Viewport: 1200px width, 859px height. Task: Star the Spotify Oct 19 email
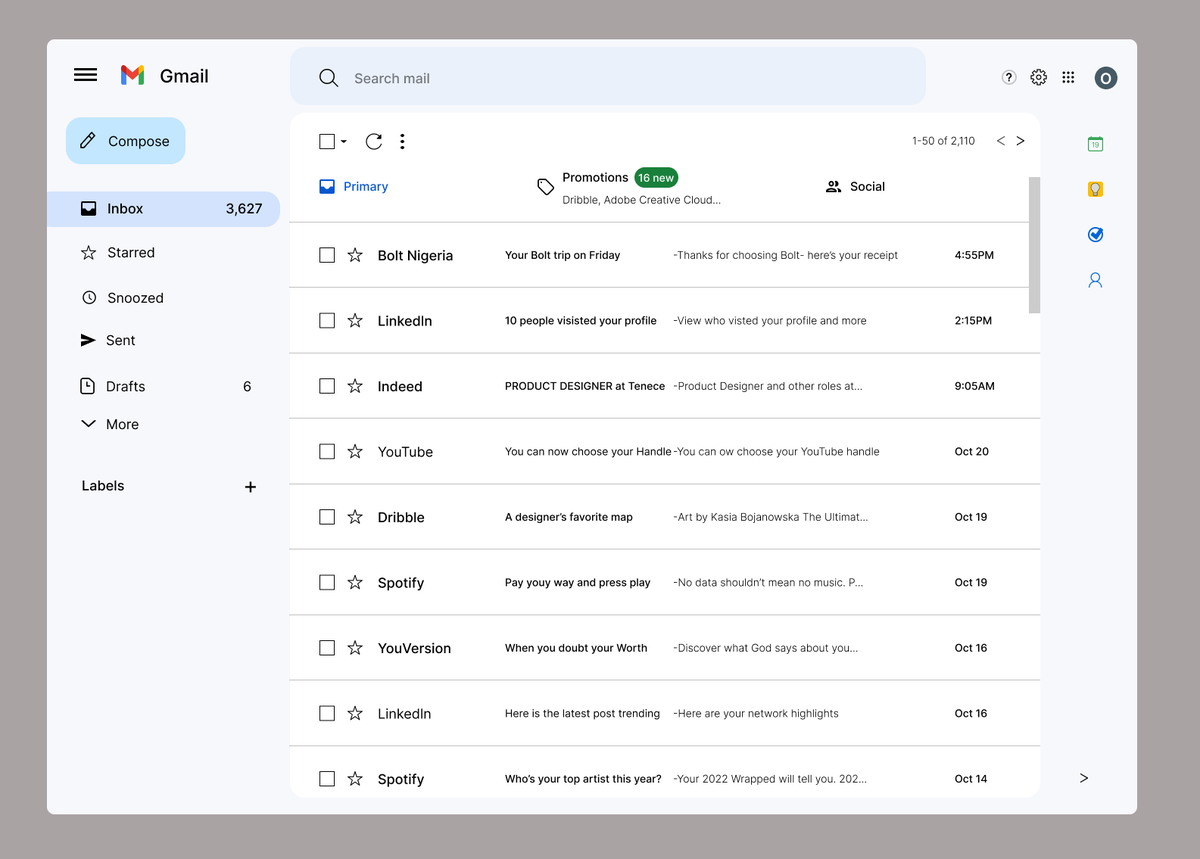(355, 582)
